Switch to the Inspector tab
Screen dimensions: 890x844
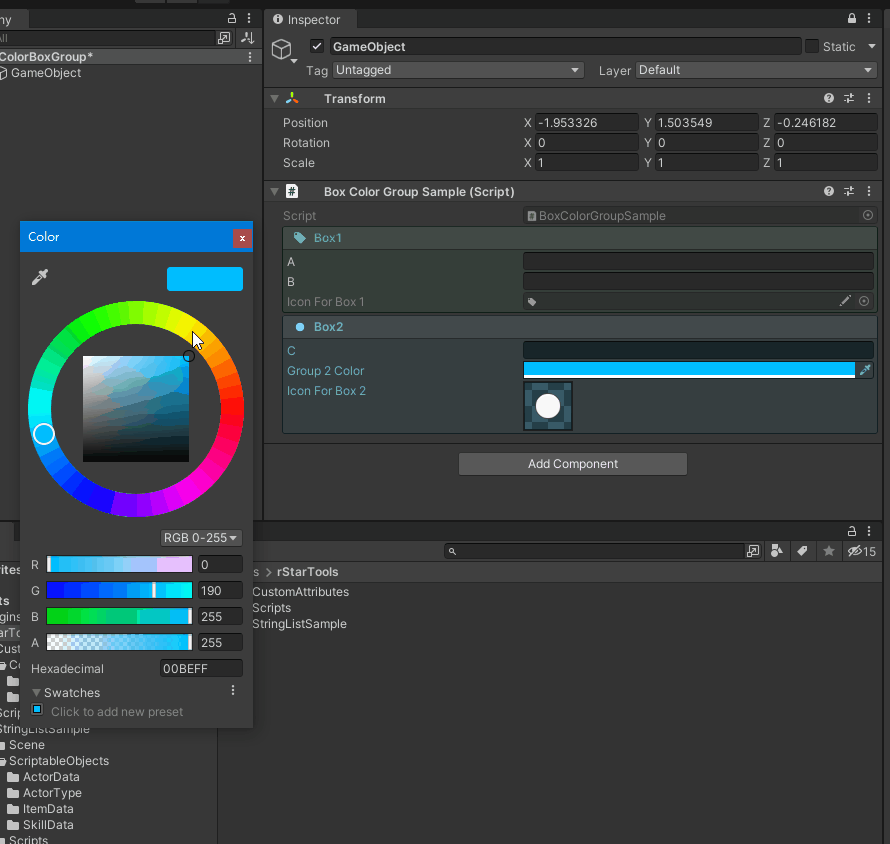[x=308, y=19]
